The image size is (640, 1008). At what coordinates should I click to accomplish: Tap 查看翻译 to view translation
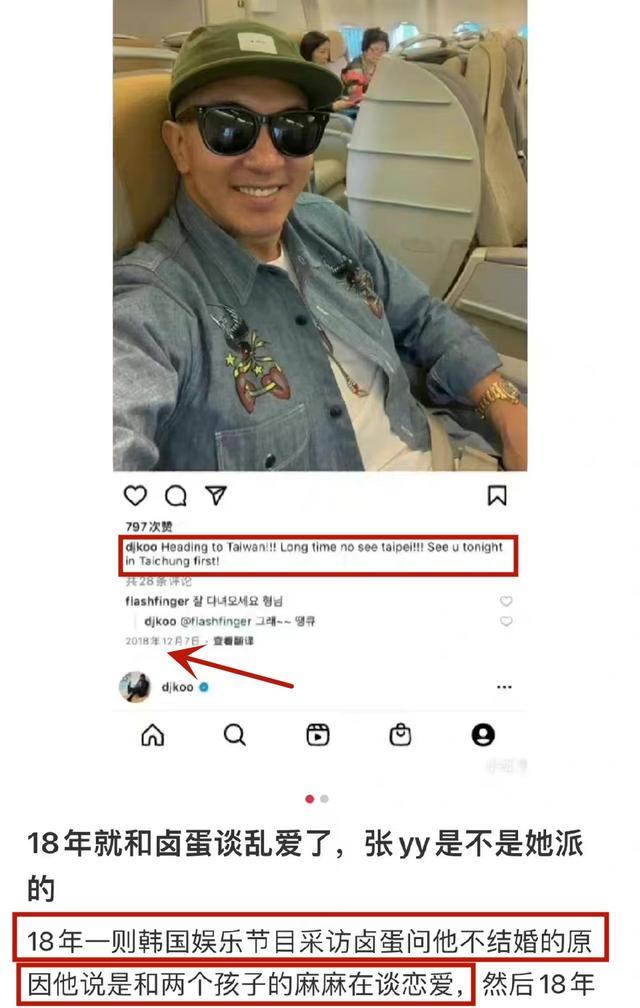(x=233, y=641)
